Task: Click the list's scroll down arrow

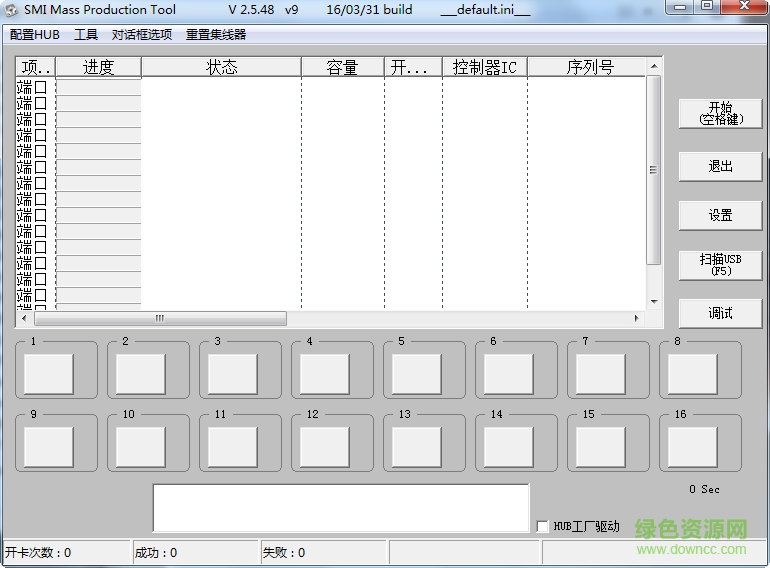Action: (x=654, y=301)
